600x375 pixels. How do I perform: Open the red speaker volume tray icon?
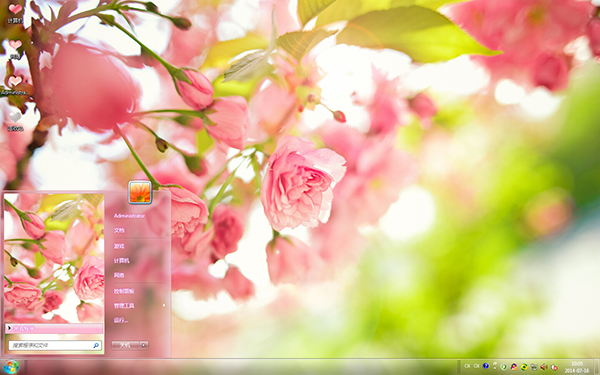(543, 367)
